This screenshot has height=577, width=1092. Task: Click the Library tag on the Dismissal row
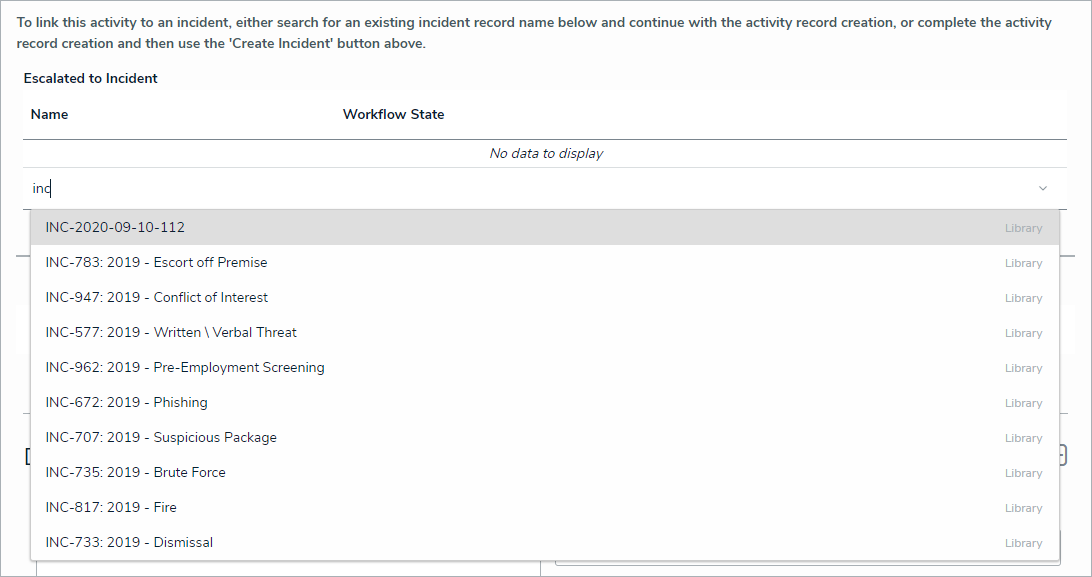[1023, 544]
